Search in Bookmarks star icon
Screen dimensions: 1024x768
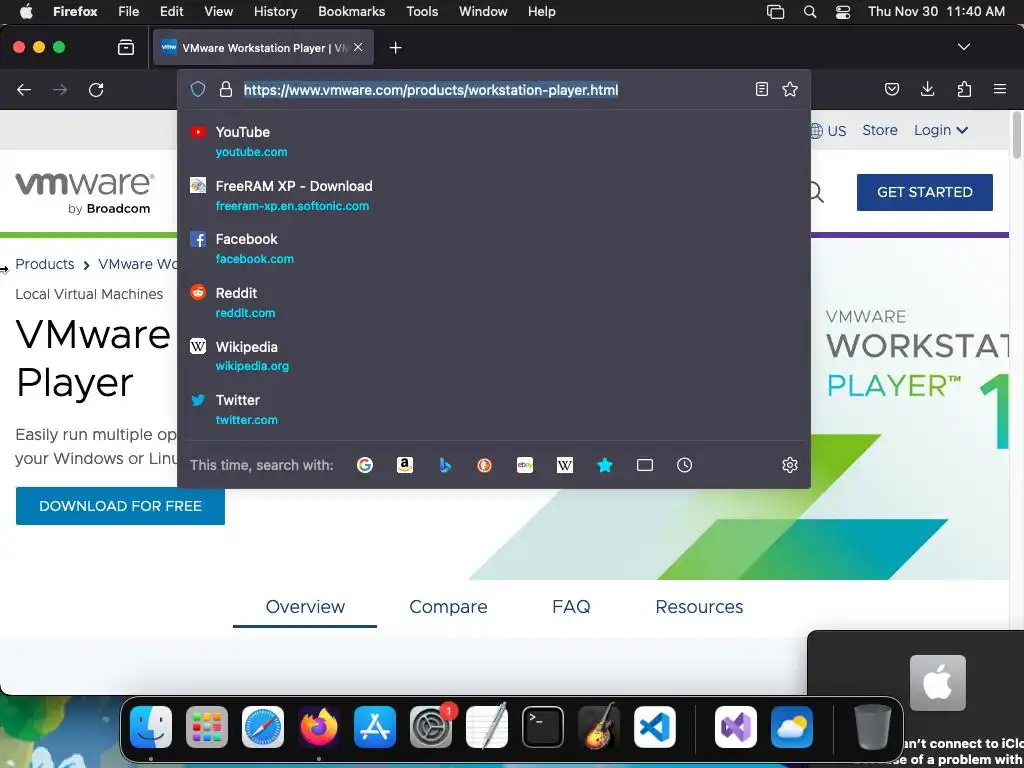[605, 465]
